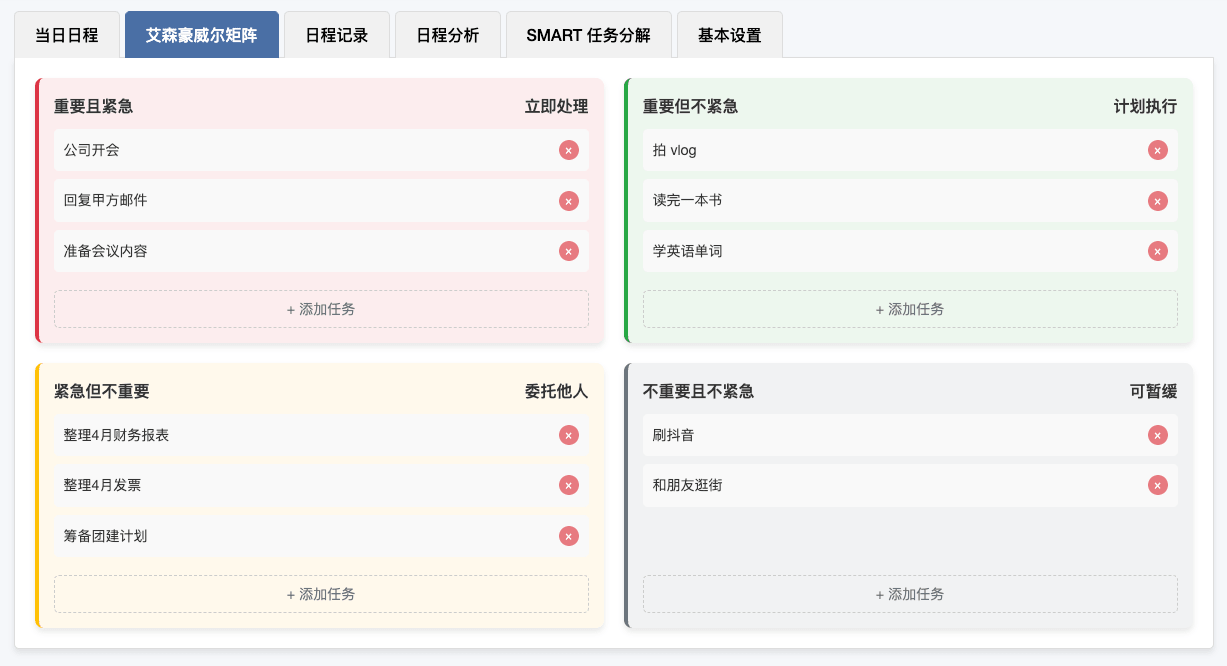Viewport: 1227px width, 666px height.
Task: Delete the 整理4月财务报表 task
Action: point(568,435)
